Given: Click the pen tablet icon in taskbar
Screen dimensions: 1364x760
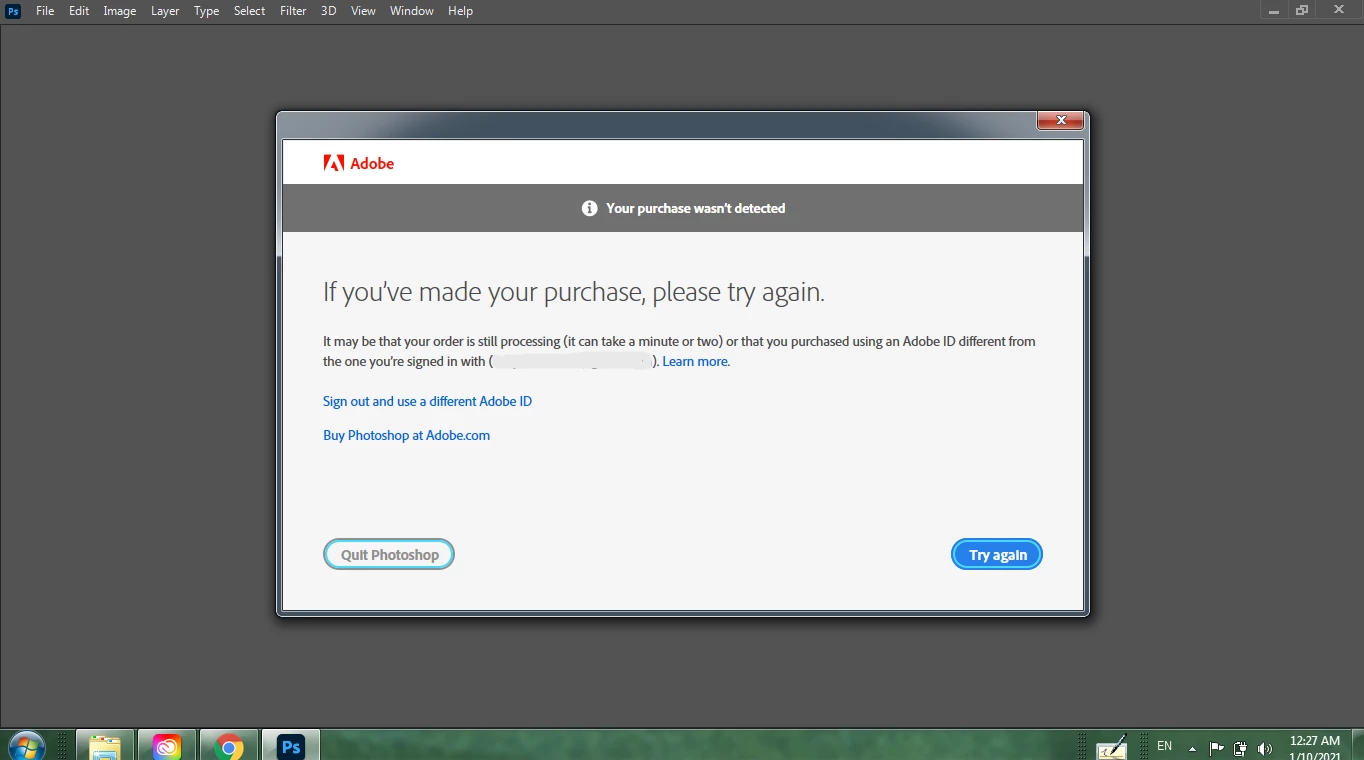Looking at the screenshot, I should (1112, 747).
